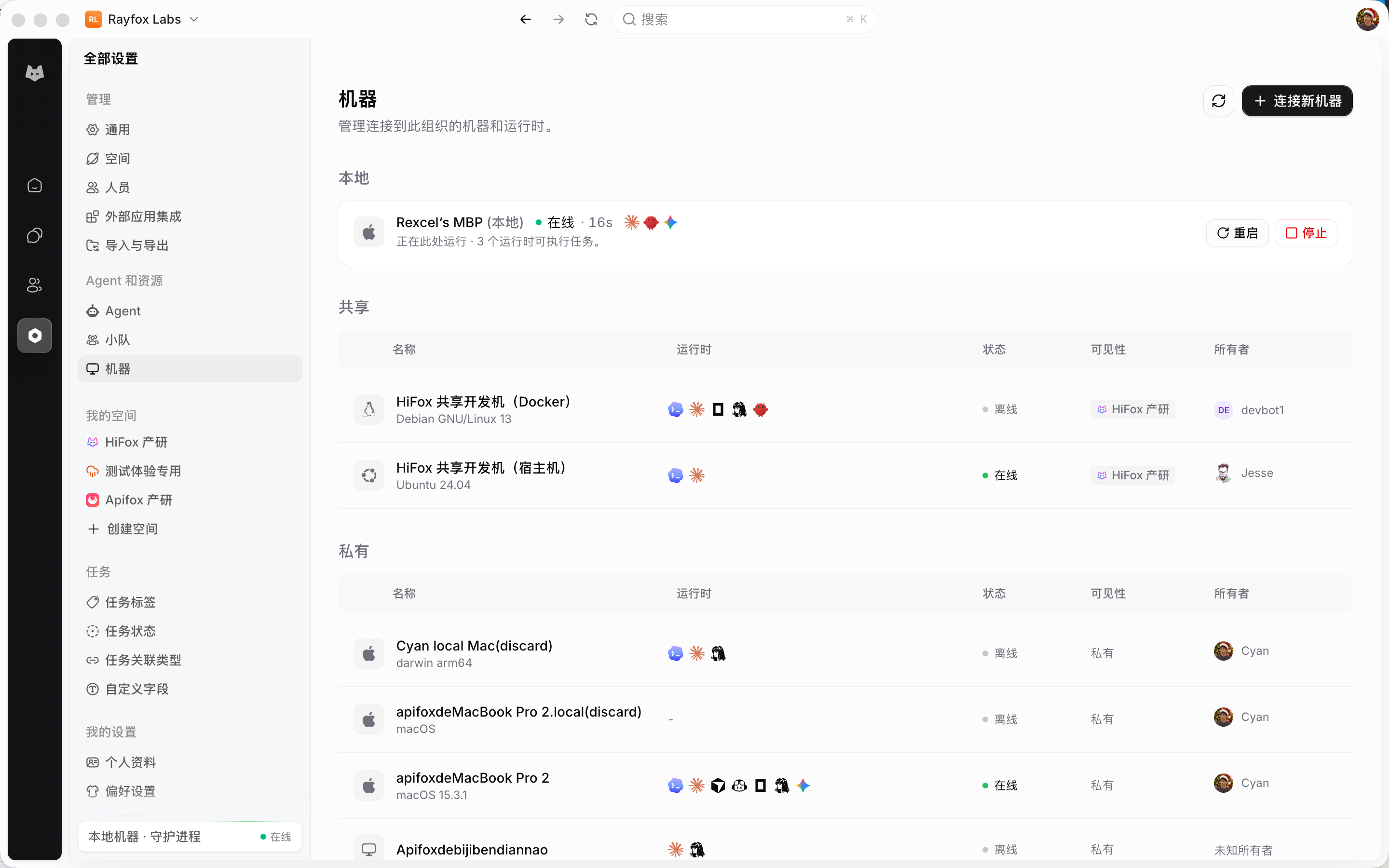This screenshot has height=868, width=1389.
Task: Open 任务标签 task labels
Action: click(x=190, y=602)
